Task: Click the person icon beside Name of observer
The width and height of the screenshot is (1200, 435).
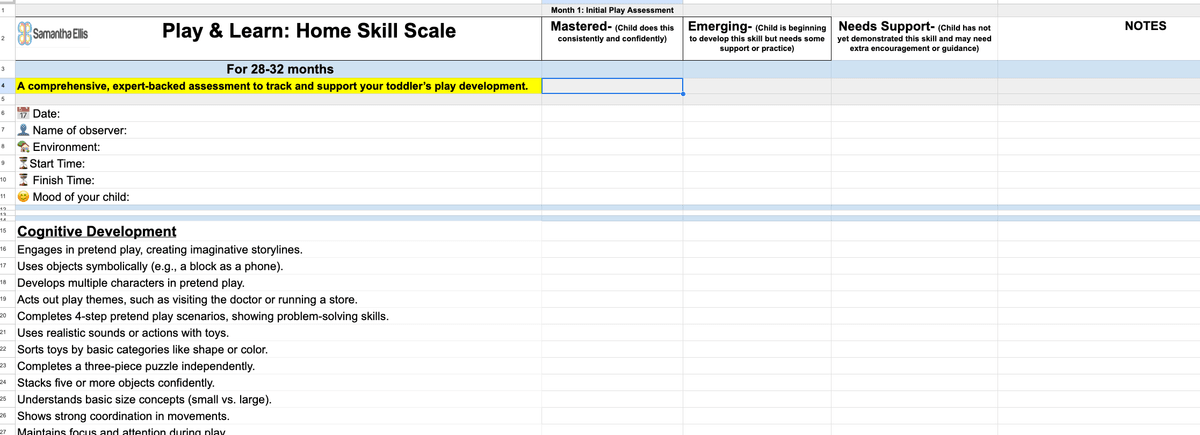Action: coord(24,131)
